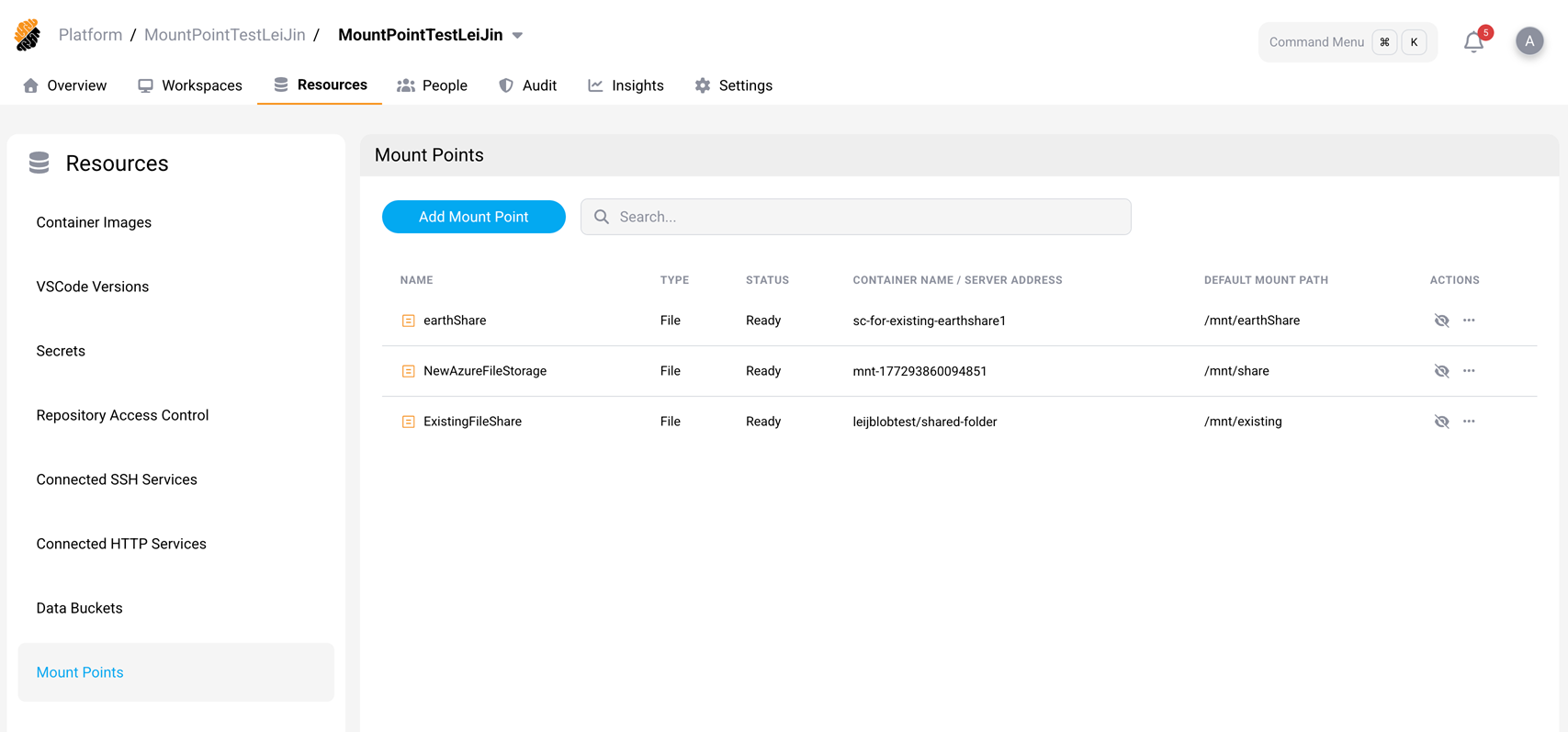This screenshot has height=732, width=1568.
Task: Toggle visibility of NewAzureFileStorage mount point
Action: click(1441, 371)
